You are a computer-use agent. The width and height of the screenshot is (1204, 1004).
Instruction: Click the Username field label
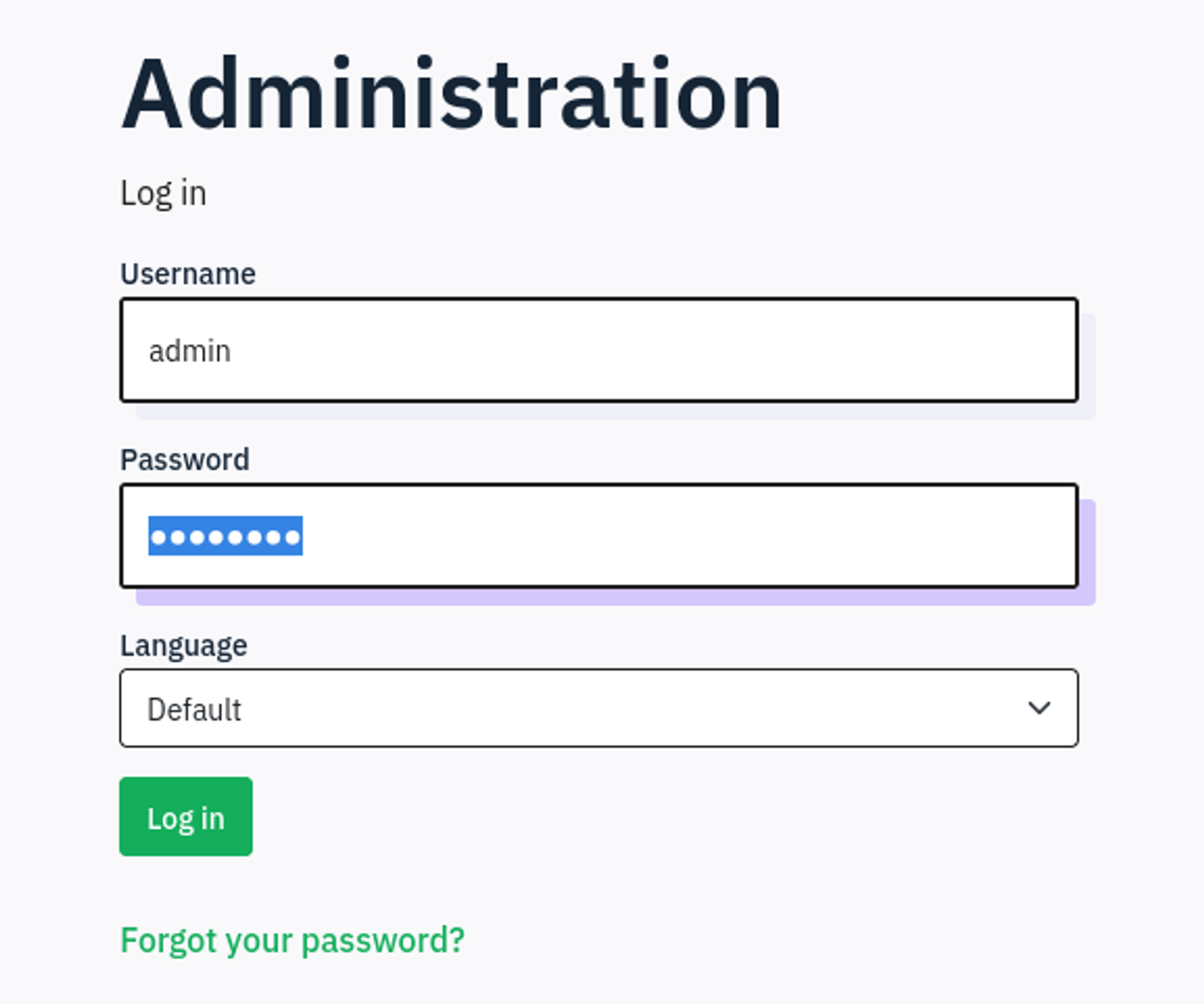[188, 274]
